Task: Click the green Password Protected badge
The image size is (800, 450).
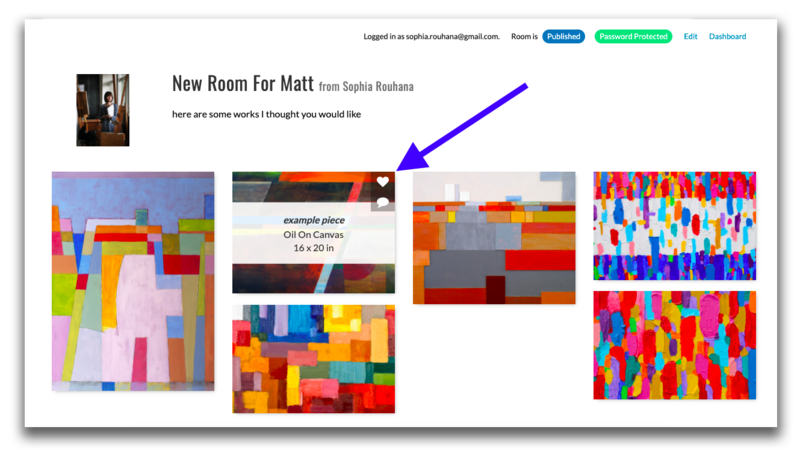Action: (x=633, y=37)
